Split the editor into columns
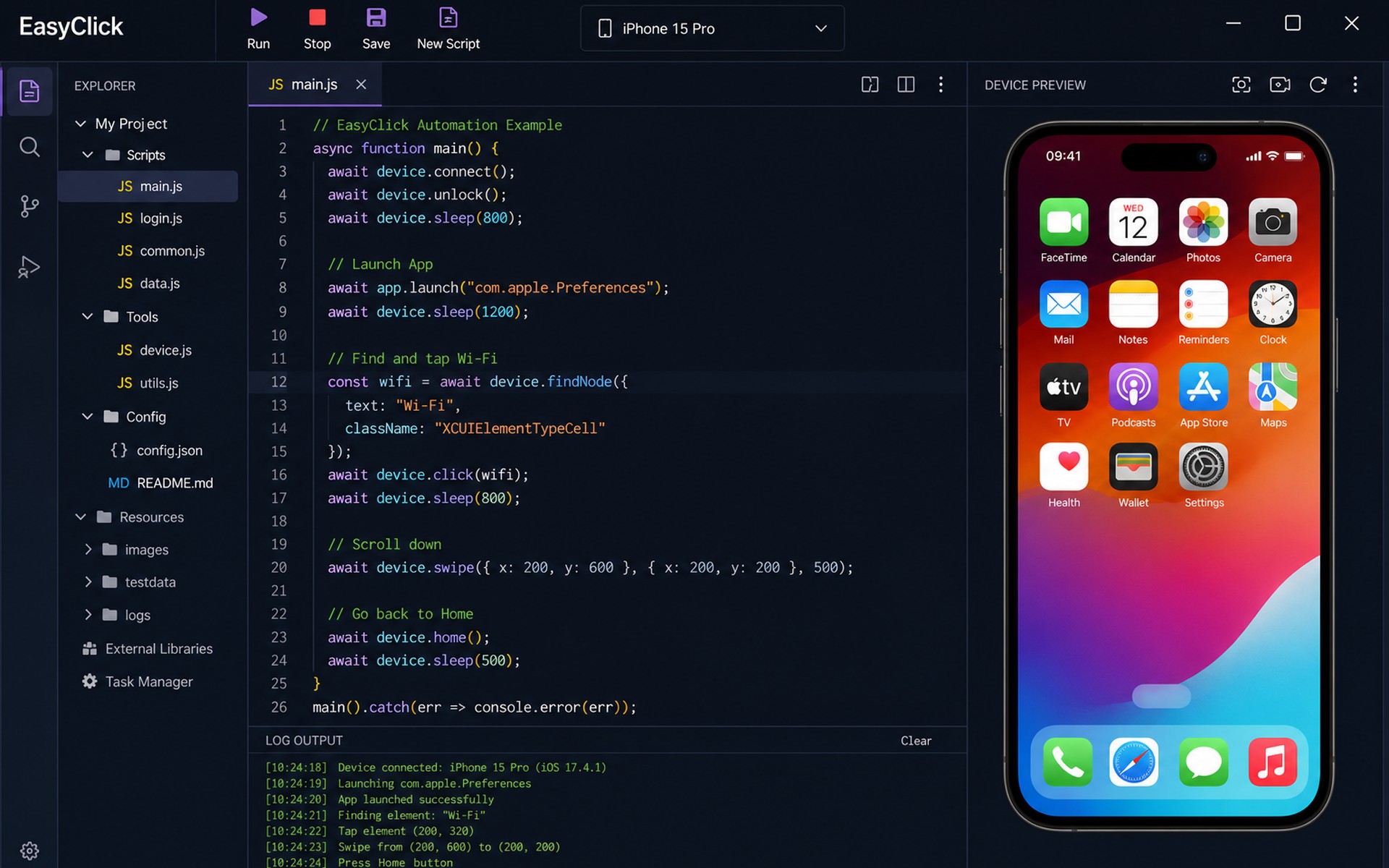The image size is (1389, 868). [906, 85]
